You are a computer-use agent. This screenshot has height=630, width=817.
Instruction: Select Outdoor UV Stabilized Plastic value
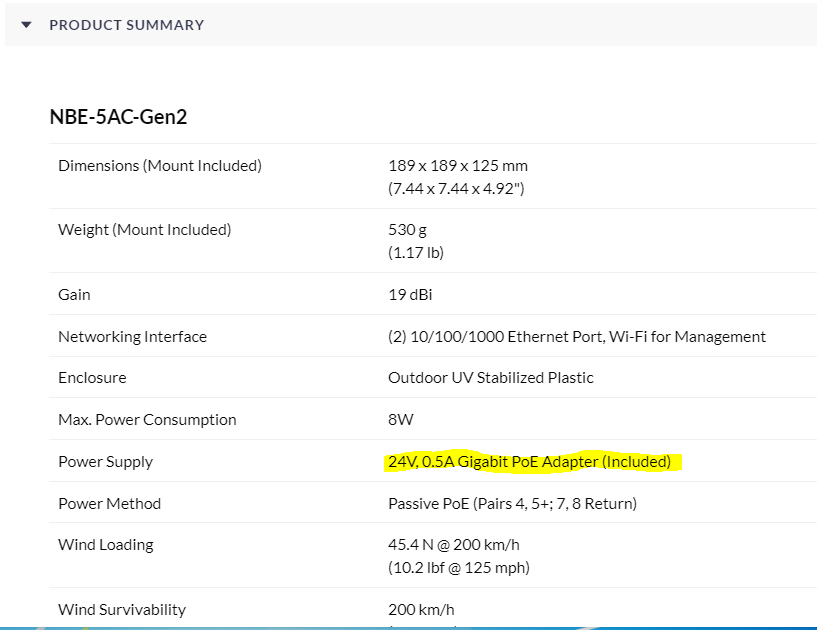pos(491,378)
